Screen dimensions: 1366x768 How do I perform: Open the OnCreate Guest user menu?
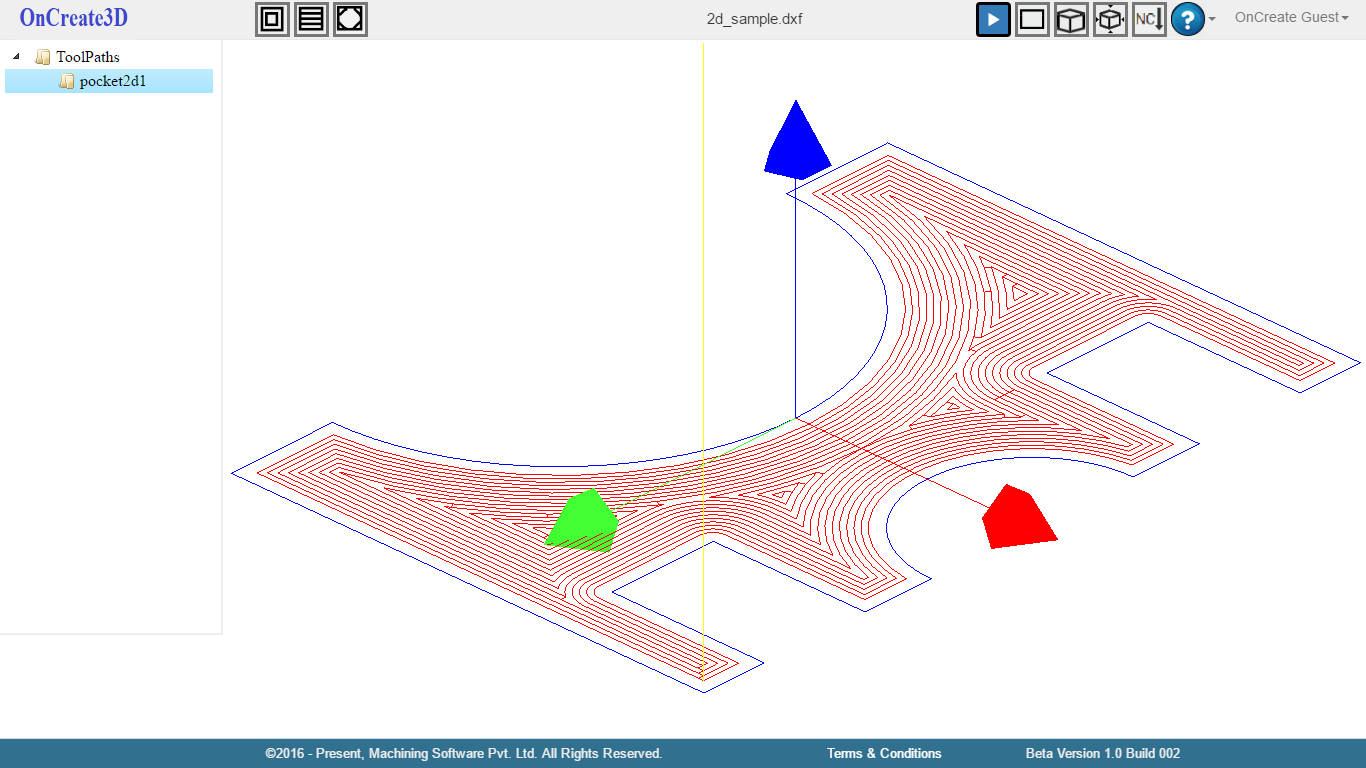pyautogui.click(x=1291, y=17)
